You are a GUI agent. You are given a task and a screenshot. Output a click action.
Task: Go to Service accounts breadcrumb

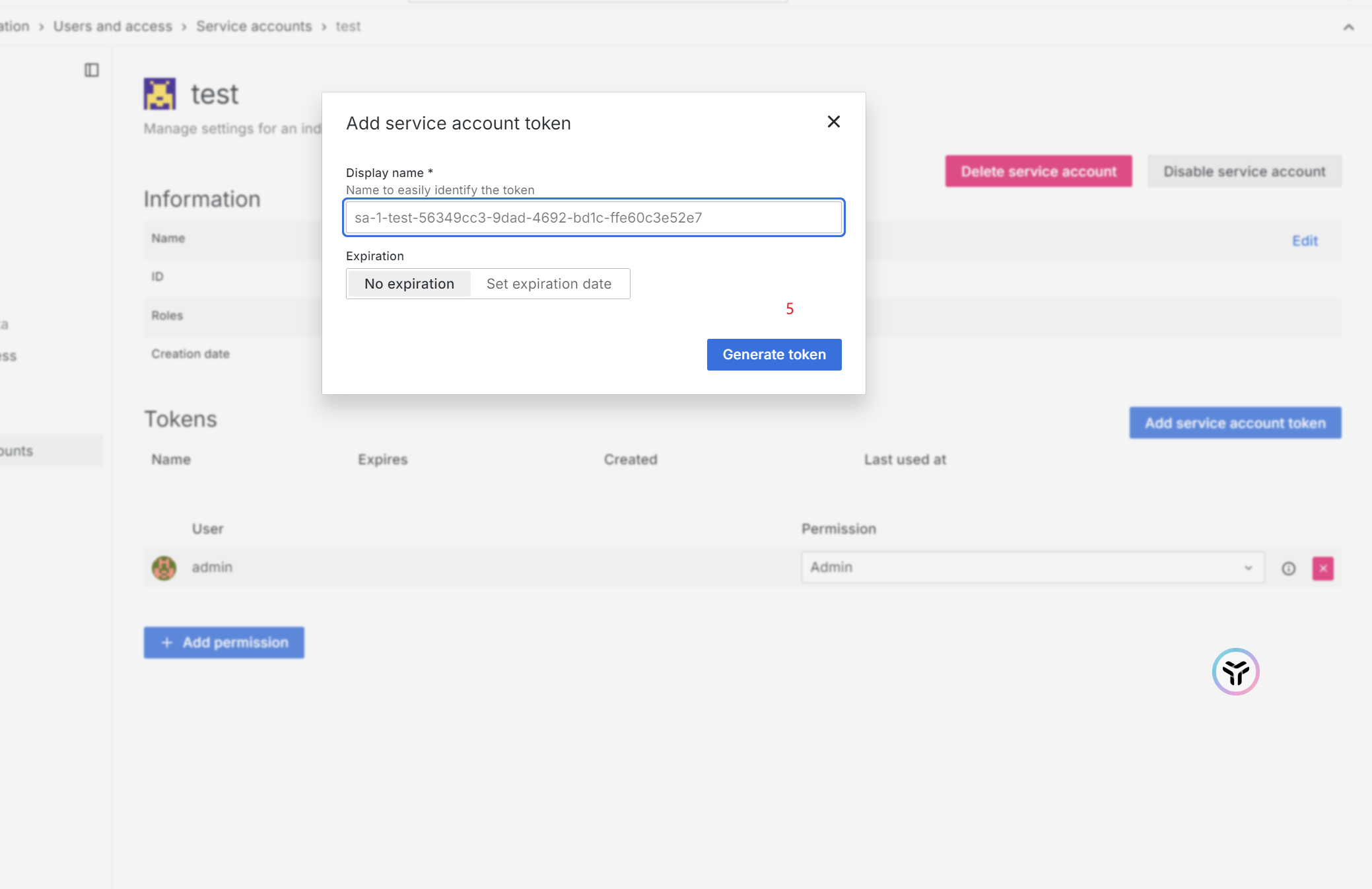(x=254, y=26)
